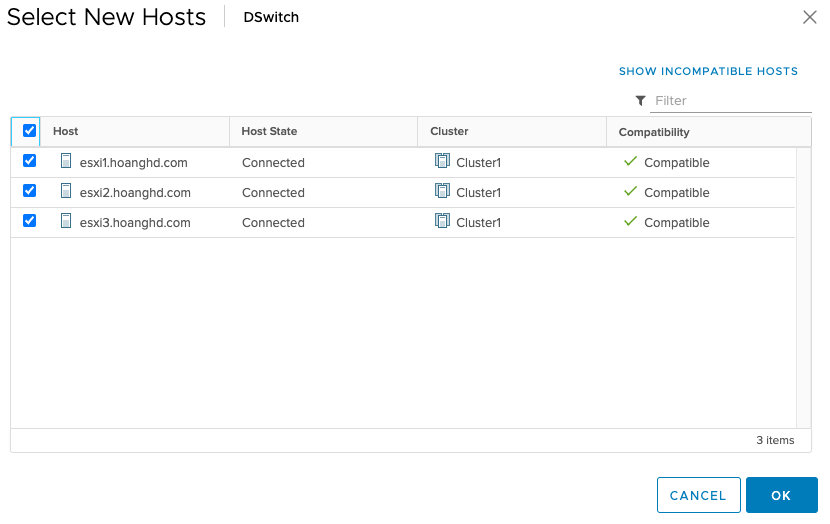The width and height of the screenshot is (830, 524).
Task: Click the cluster icon in esxi3 row
Action: pyautogui.click(x=443, y=221)
